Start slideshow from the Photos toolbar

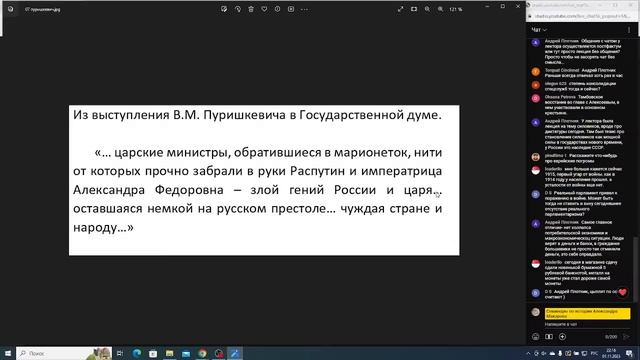coord(291,9)
